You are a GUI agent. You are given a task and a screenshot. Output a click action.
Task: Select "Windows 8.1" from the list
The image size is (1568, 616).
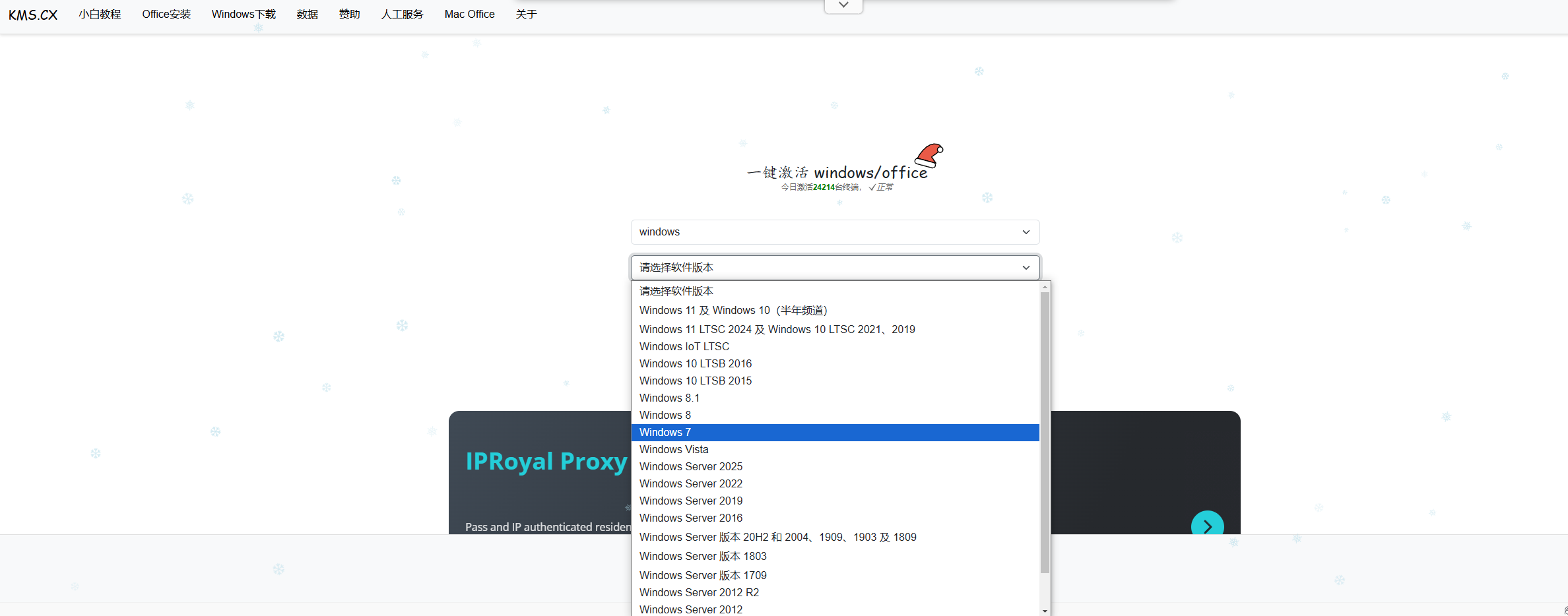click(669, 398)
